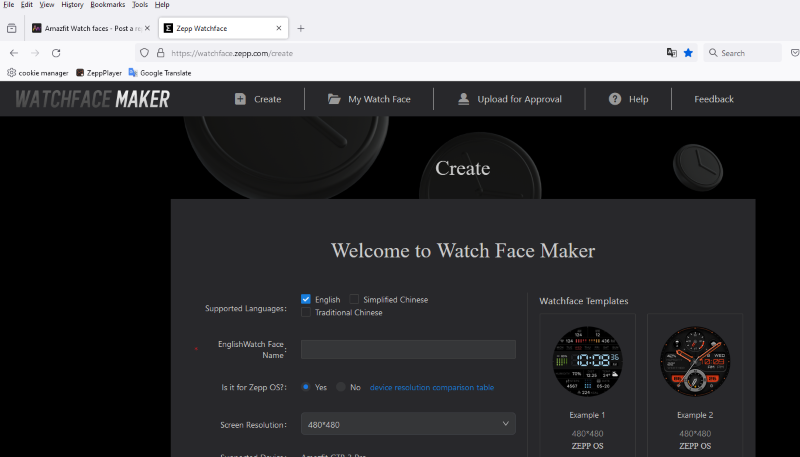
Task: Reload the current page
Action: (56, 53)
